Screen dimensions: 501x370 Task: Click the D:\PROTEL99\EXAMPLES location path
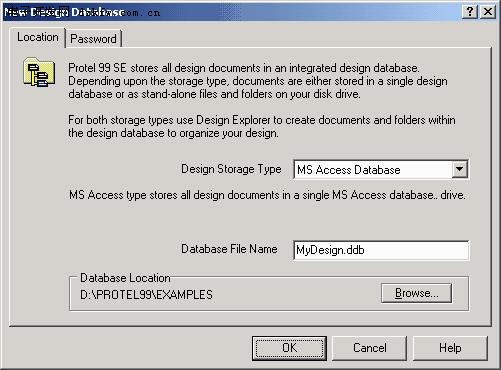146,295
